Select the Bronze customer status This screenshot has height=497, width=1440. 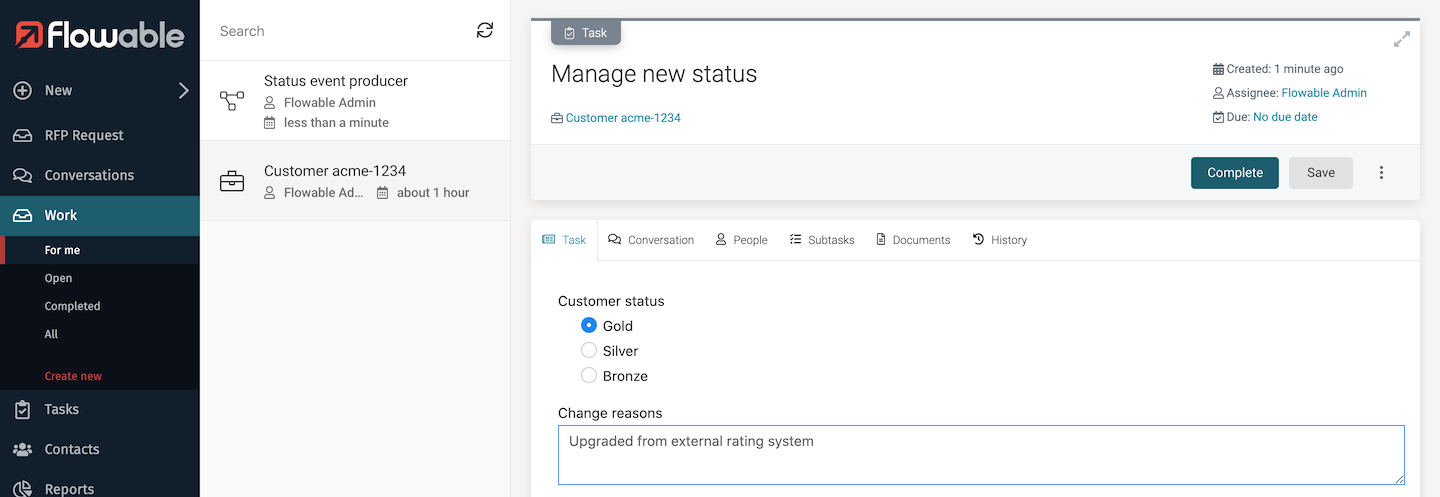coord(589,376)
